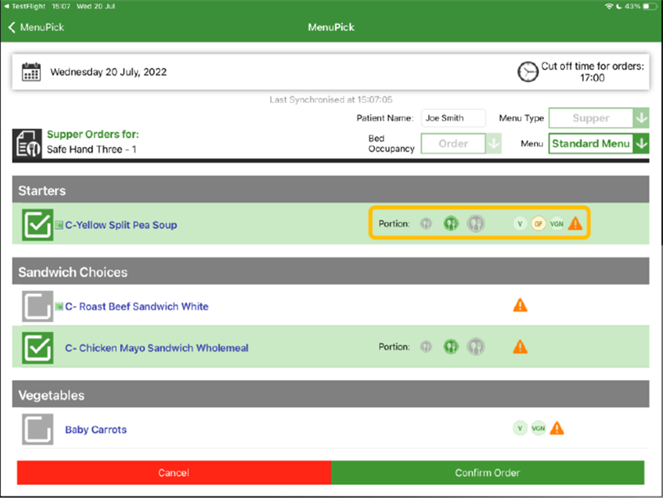The image size is (663, 498).
Task: Select medium portion for Chicken Mayo Sandwich
Action: [x=451, y=347]
